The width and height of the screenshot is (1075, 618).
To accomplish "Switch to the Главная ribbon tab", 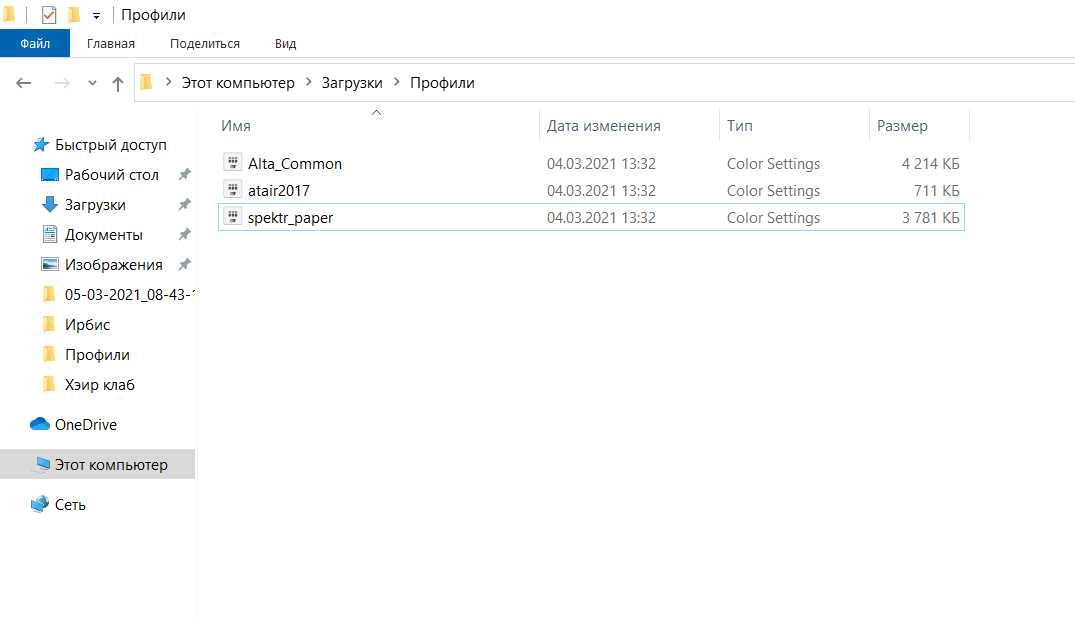I will [111, 44].
